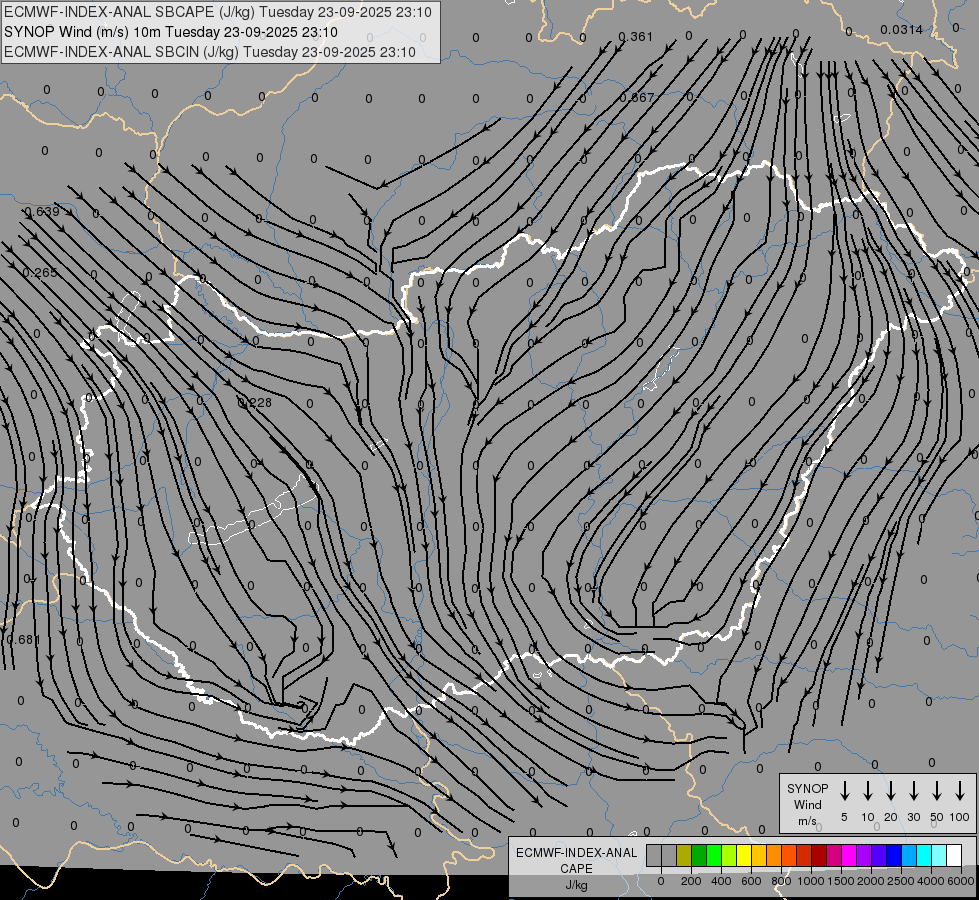Click the 0.228 value label on map
The height and width of the screenshot is (900, 979).
click(x=255, y=403)
